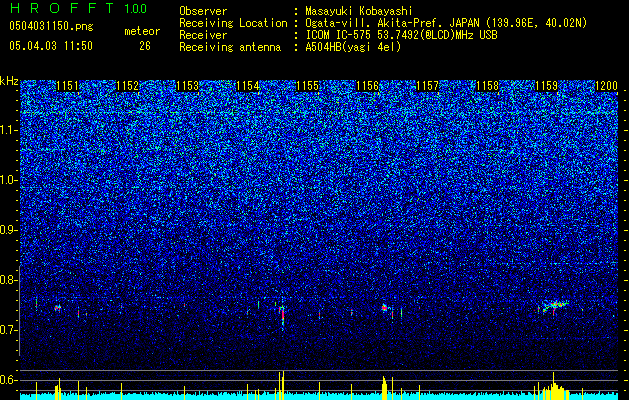Click the observer name Masayuki Kobayashi
The height and width of the screenshot is (400, 629).
(x=359, y=11)
